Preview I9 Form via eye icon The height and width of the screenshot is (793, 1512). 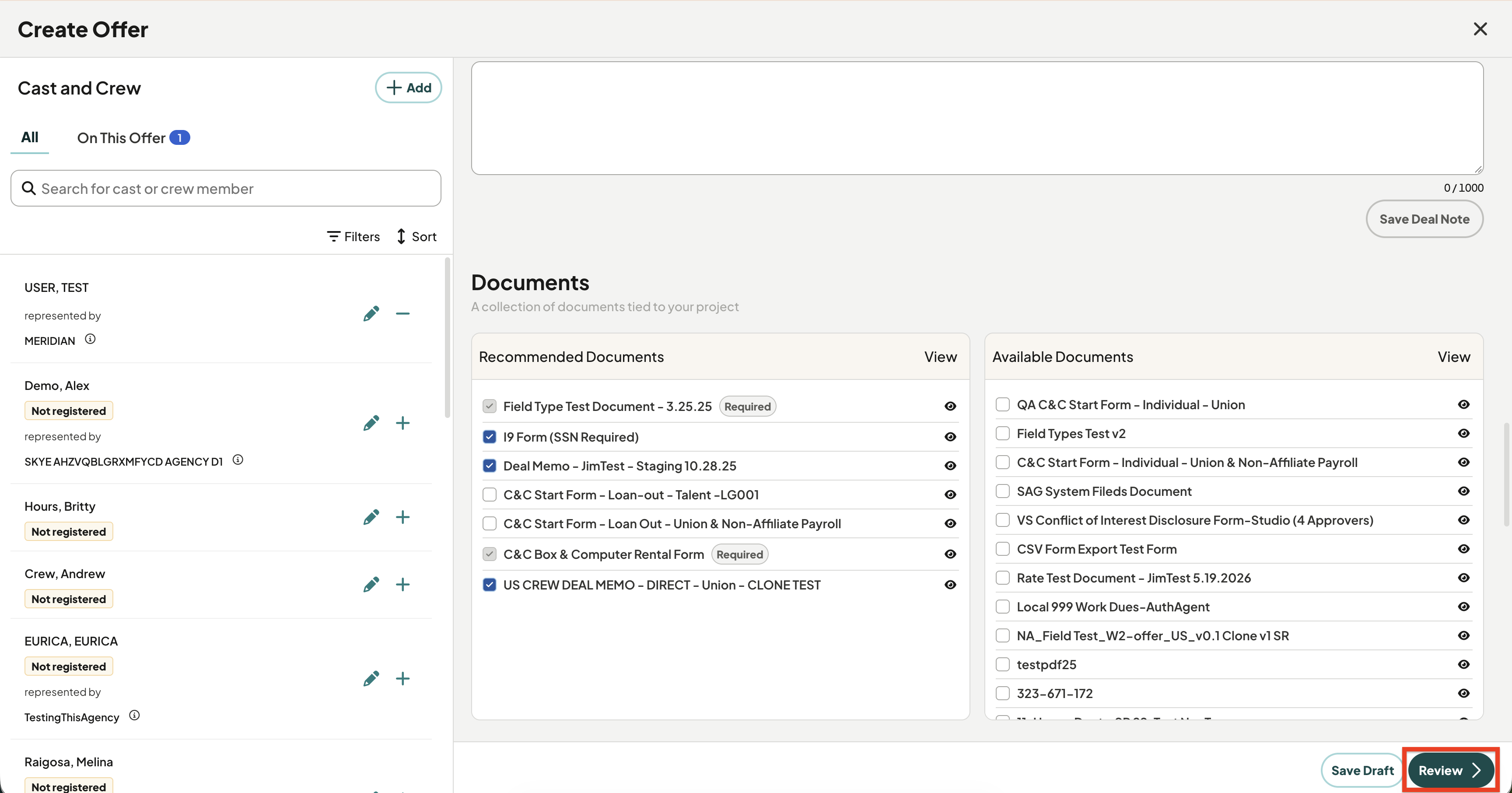coord(950,437)
